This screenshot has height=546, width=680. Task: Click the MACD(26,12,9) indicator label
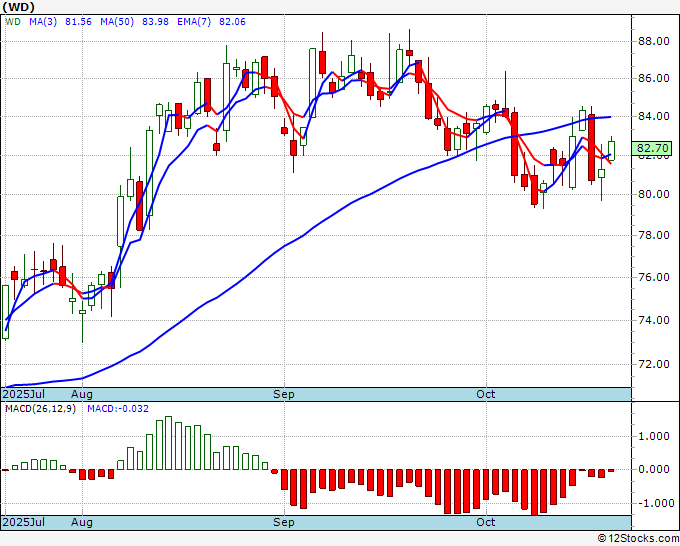coord(40,409)
